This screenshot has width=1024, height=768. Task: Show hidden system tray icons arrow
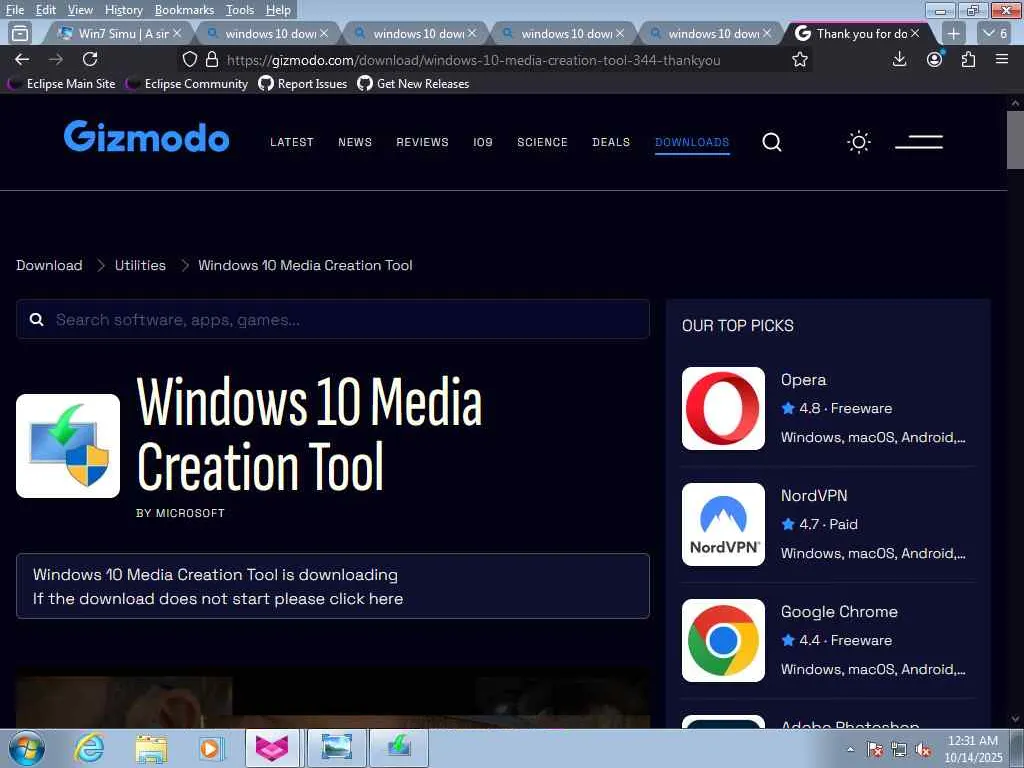point(850,750)
